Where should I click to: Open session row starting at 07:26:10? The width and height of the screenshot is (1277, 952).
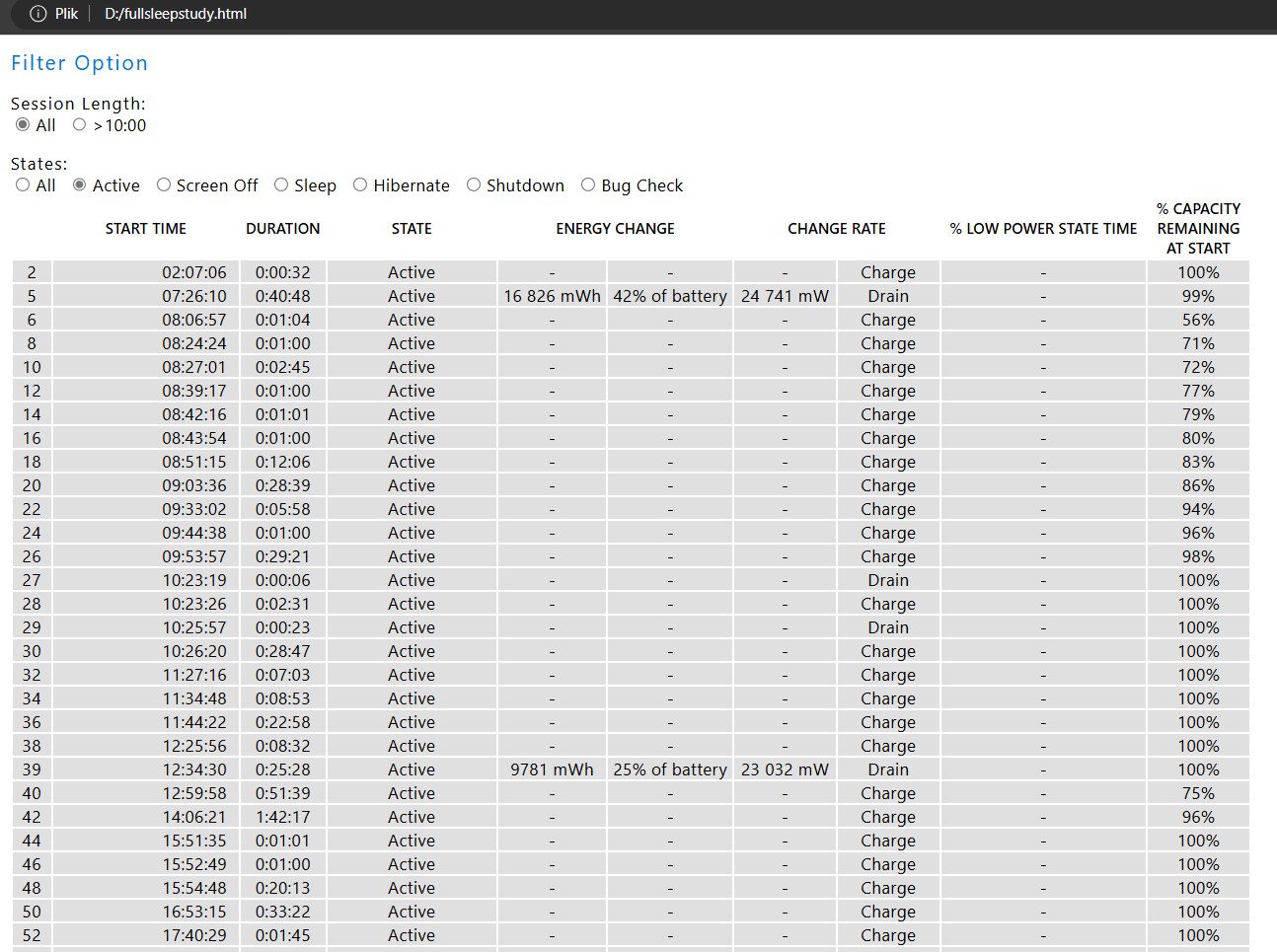(x=631, y=296)
